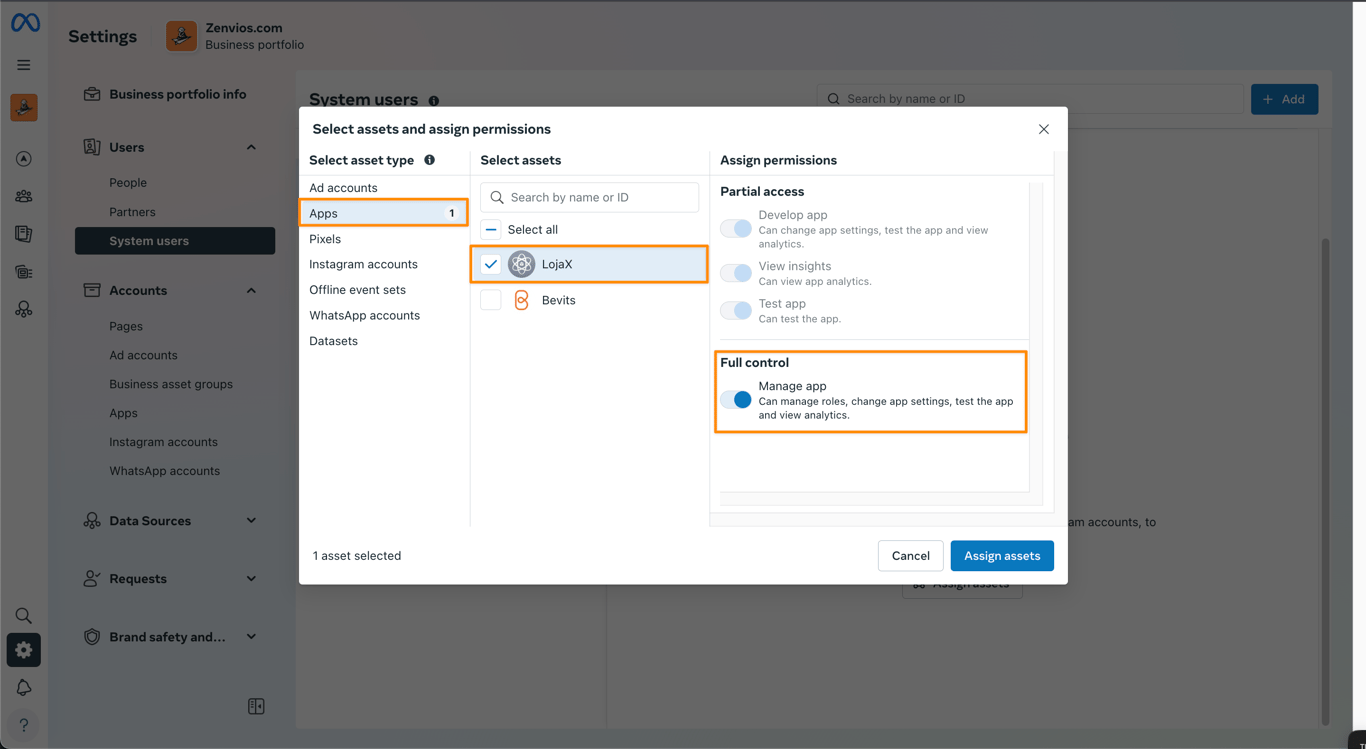Uncheck the LojaX app checkbox

(x=491, y=265)
